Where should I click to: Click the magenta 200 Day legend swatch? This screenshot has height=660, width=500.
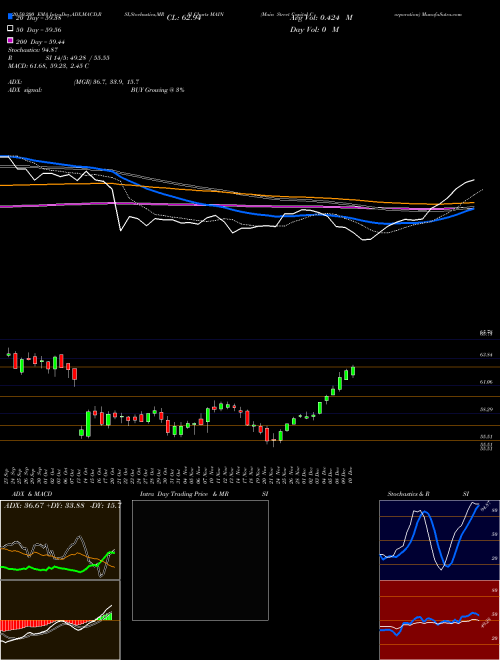[x=11, y=41]
